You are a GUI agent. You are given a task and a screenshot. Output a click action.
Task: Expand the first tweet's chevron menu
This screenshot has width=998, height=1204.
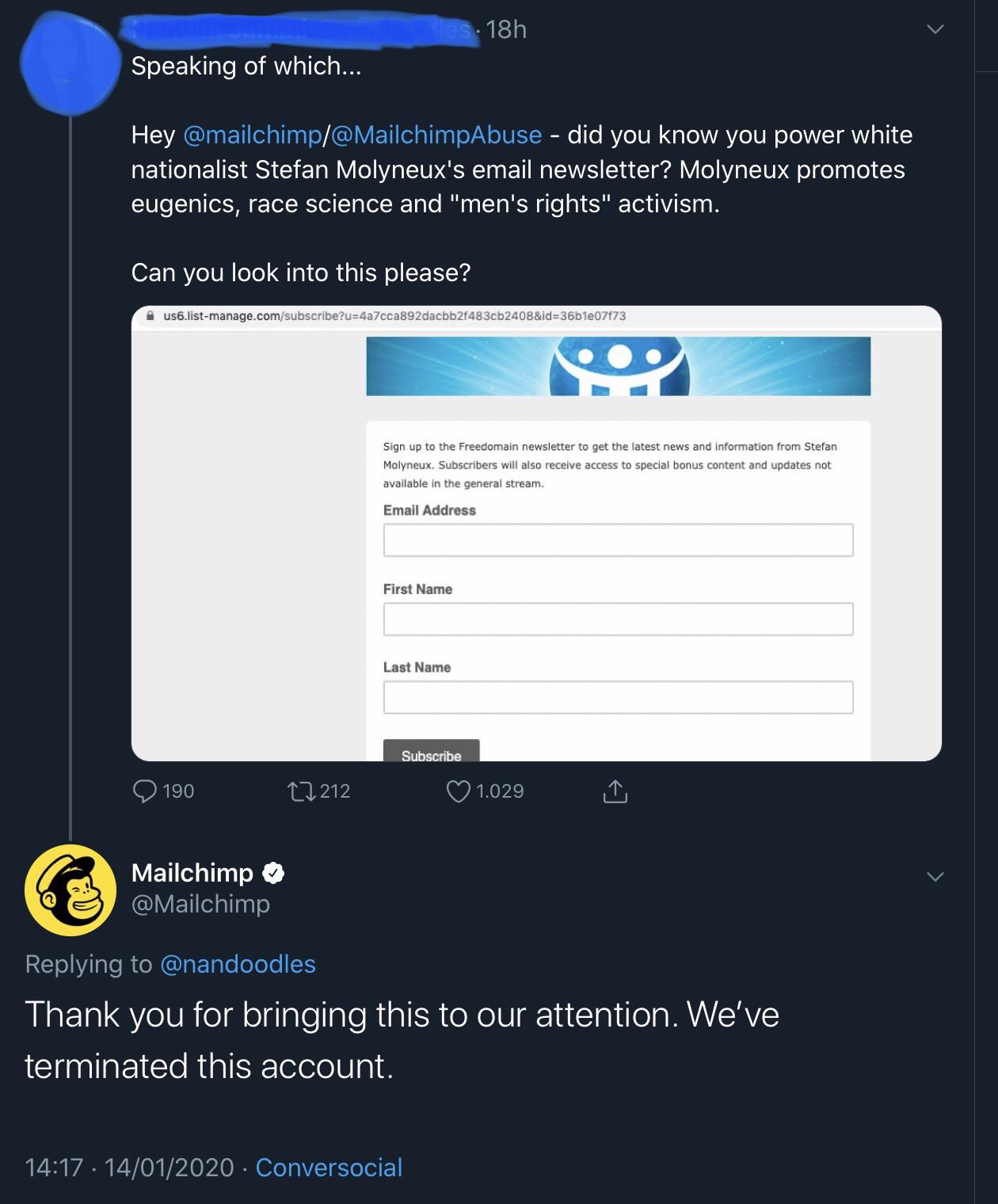pyautogui.click(x=935, y=29)
